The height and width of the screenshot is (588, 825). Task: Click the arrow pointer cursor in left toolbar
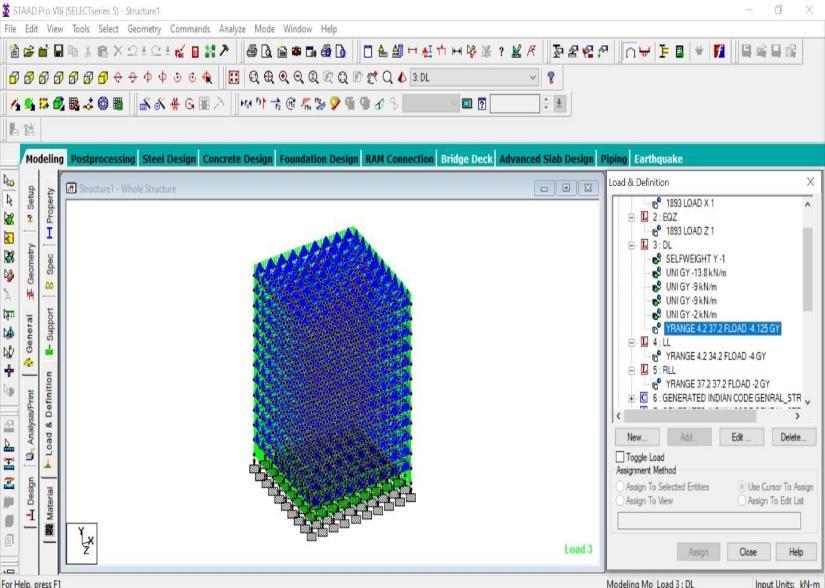(9, 200)
